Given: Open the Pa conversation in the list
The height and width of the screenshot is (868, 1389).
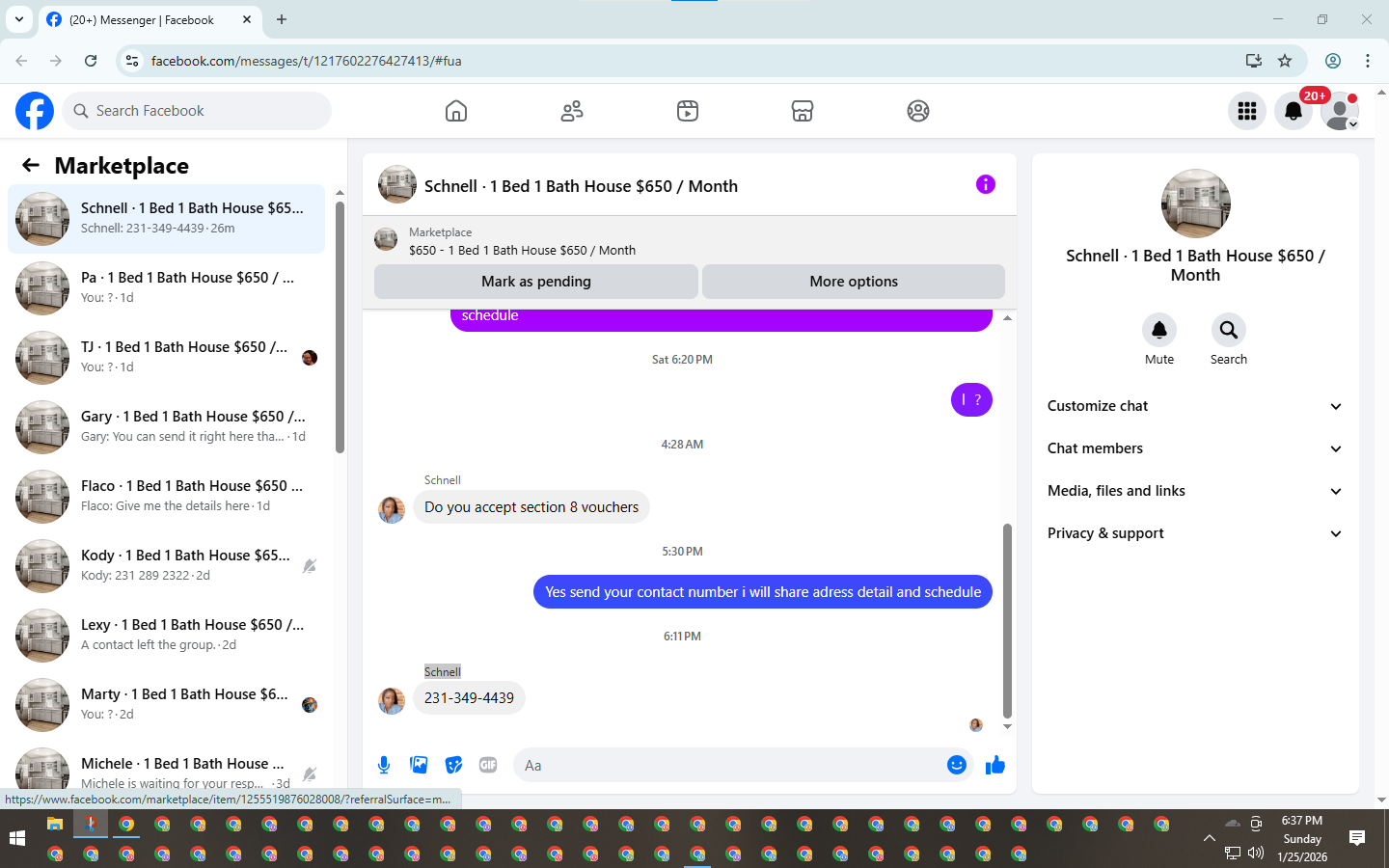Looking at the screenshot, I should 167,288.
